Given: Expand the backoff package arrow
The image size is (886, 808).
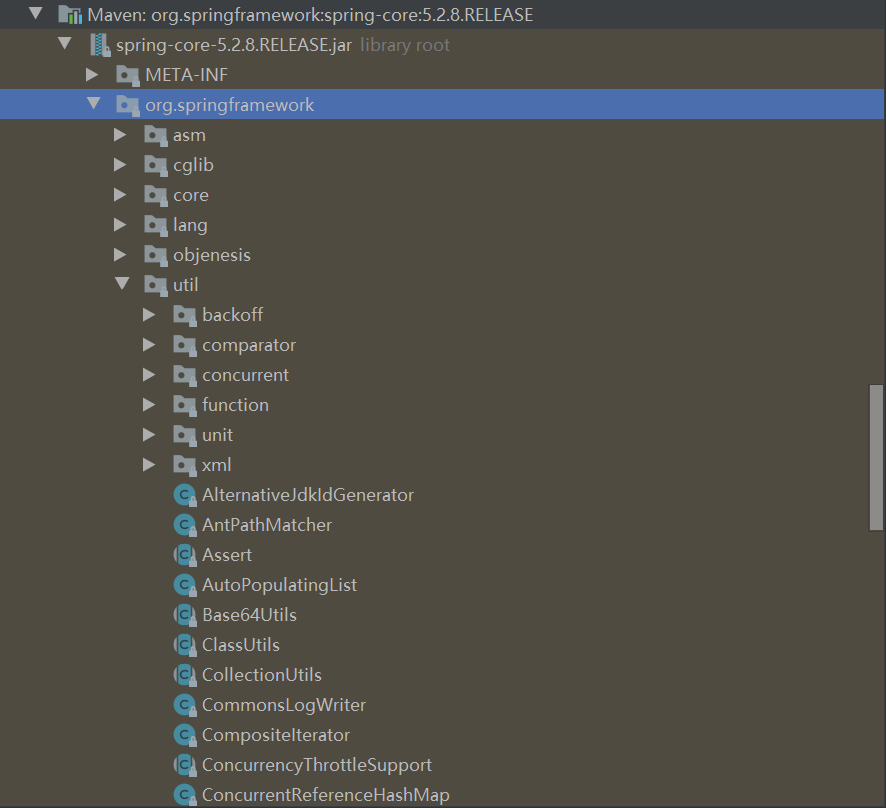Looking at the screenshot, I should click(149, 315).
